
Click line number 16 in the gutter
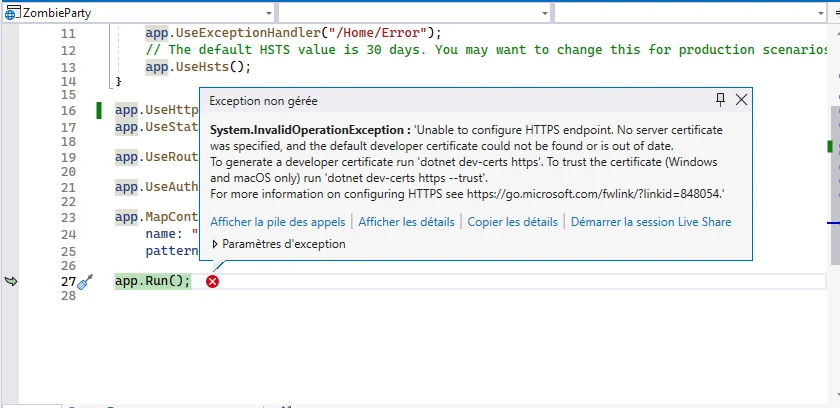(68, 111)
